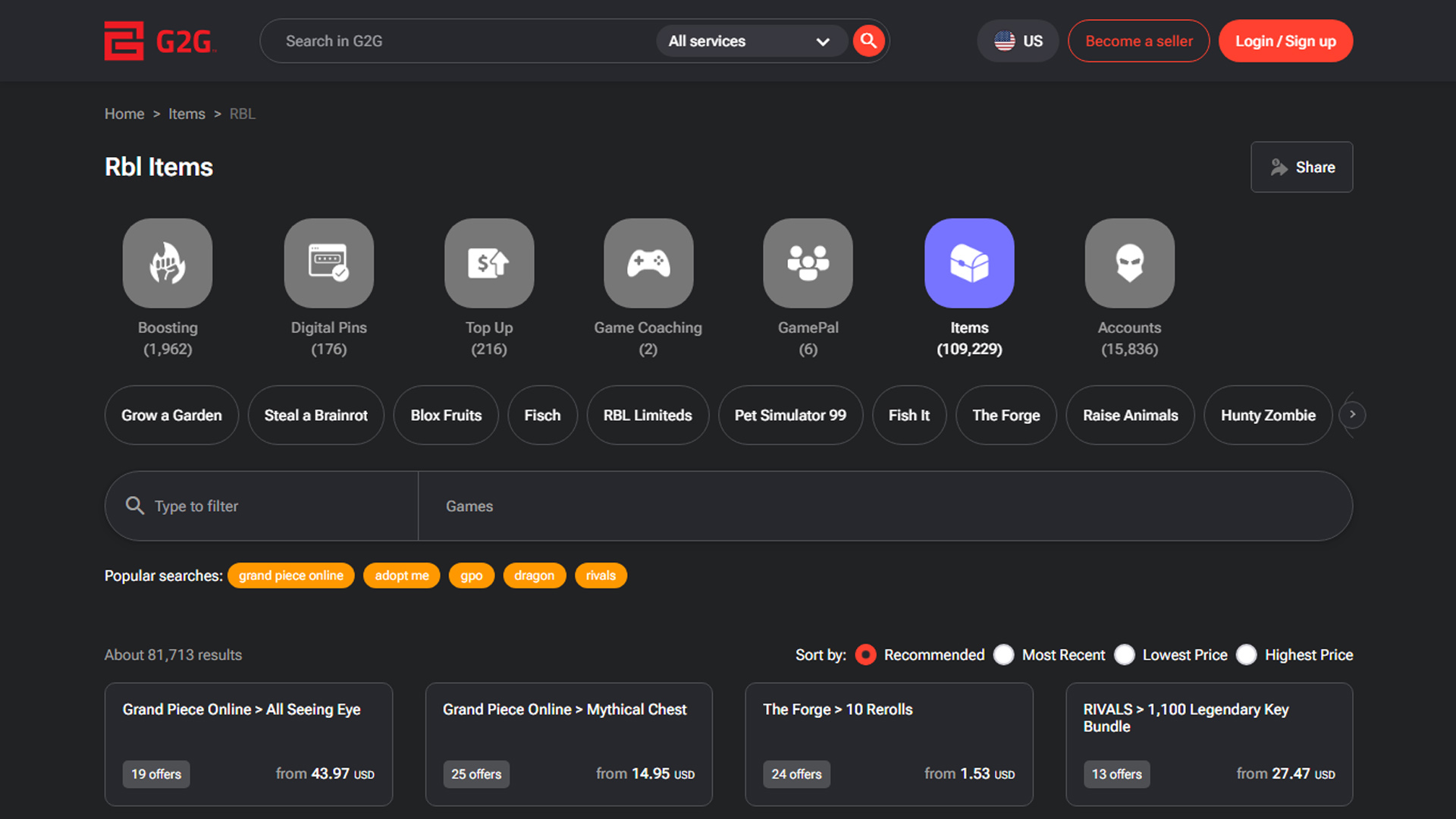Open the Accounts mask icon
This screenshot has width=1456, height=819.
click(x=1129, y=263)
